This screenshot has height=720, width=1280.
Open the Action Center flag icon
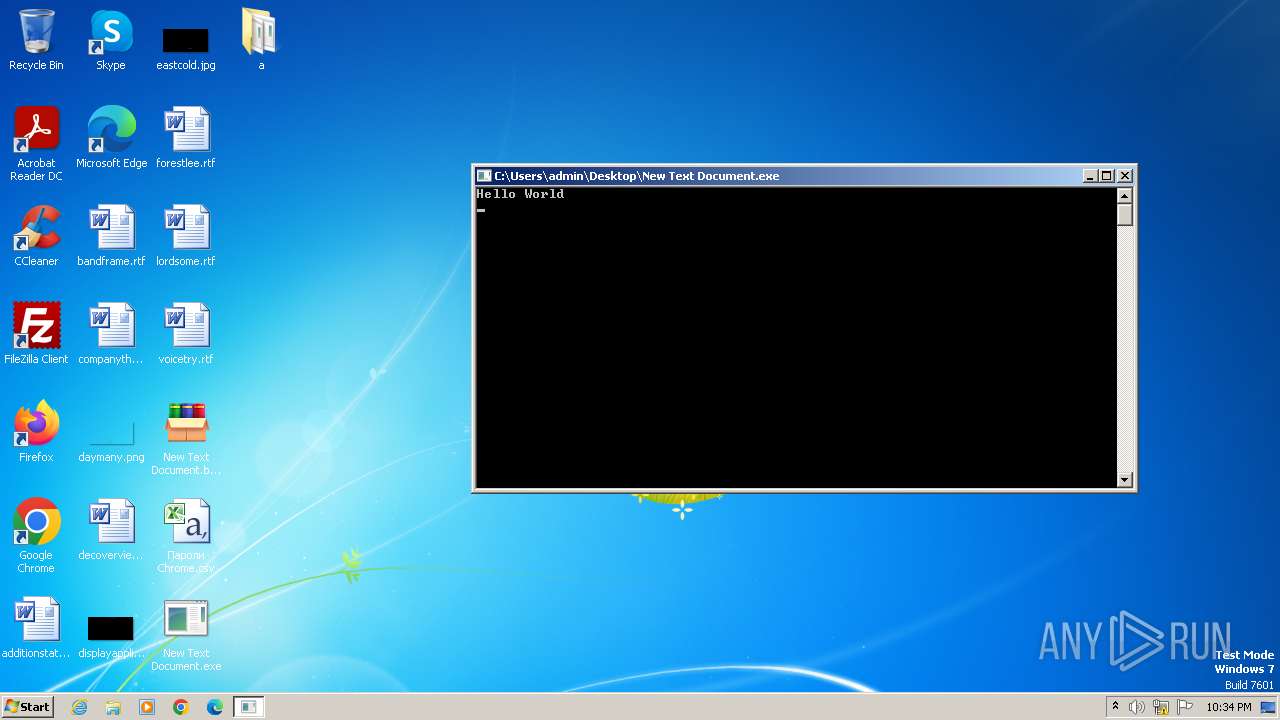click(x=1185, y=707)
